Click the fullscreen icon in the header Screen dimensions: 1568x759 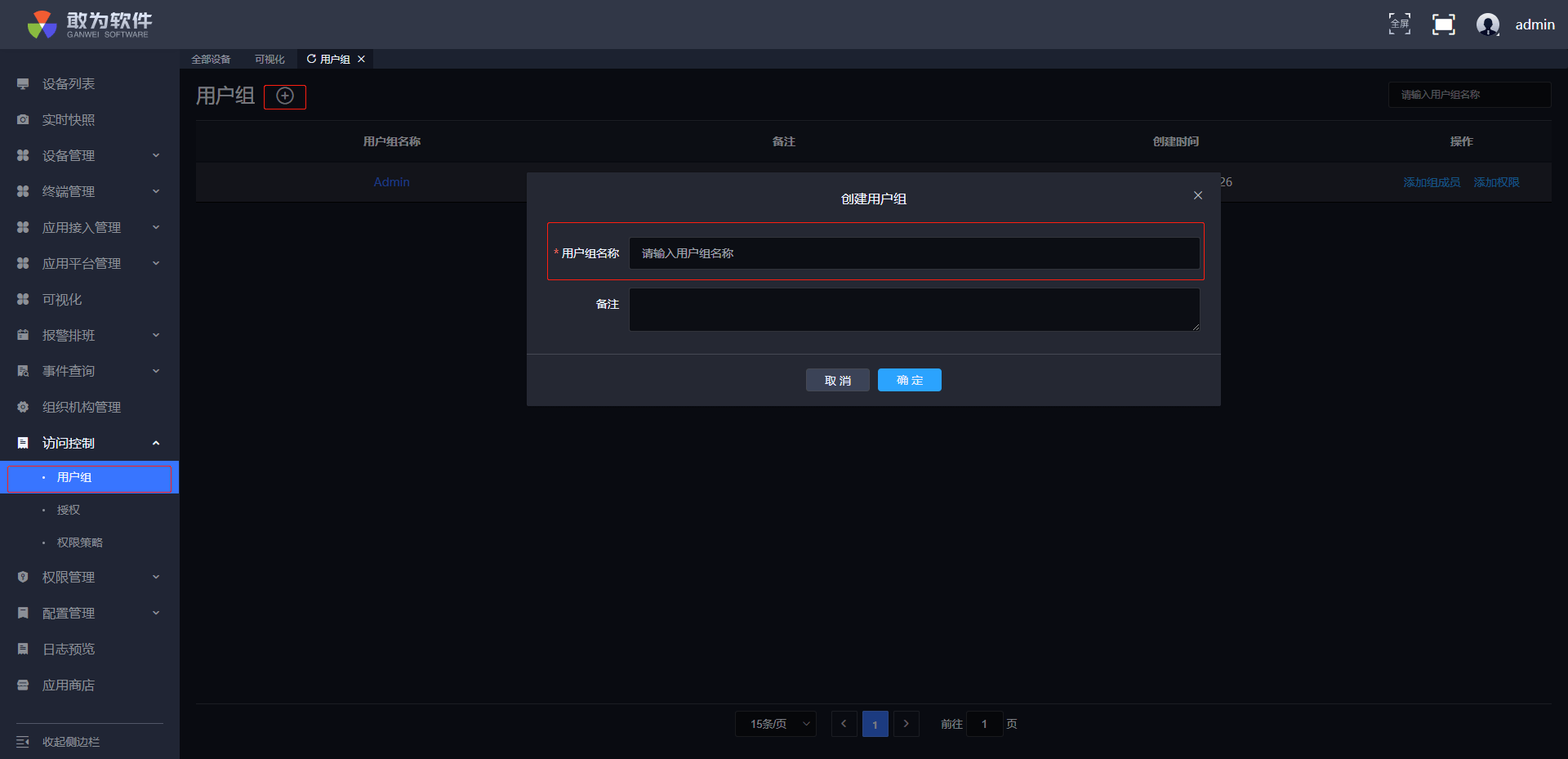coord(1399,25)
